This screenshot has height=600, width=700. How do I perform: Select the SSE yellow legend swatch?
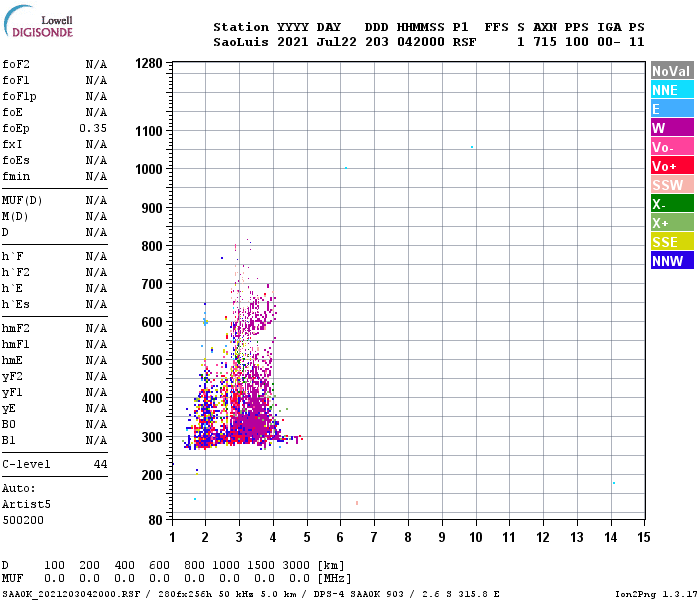pyautogui.click(x=672, y=242)
